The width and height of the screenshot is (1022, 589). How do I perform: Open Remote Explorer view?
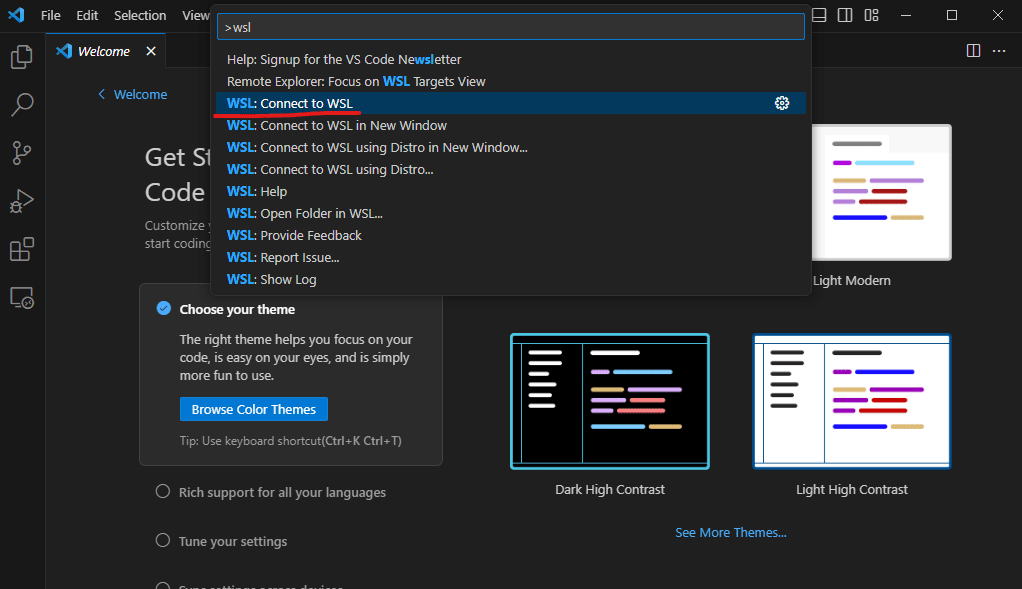coord(22,298)
